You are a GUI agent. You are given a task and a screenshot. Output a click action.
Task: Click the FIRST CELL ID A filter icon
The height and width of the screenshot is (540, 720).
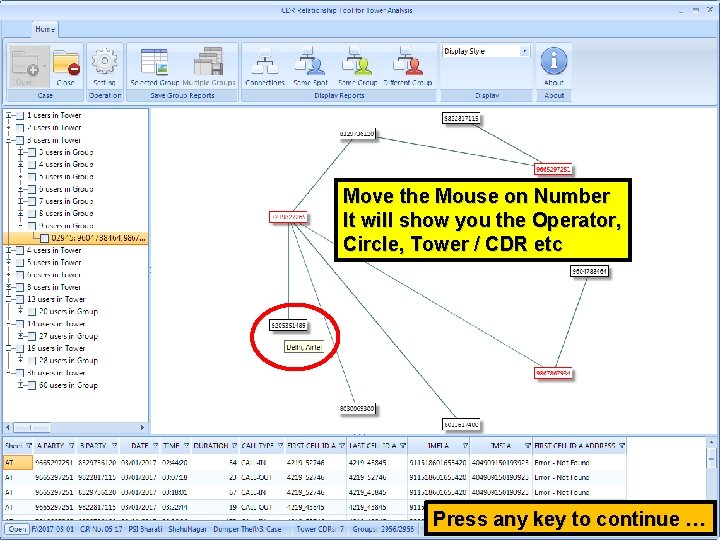pyautogui.click(x=342, y=446)
